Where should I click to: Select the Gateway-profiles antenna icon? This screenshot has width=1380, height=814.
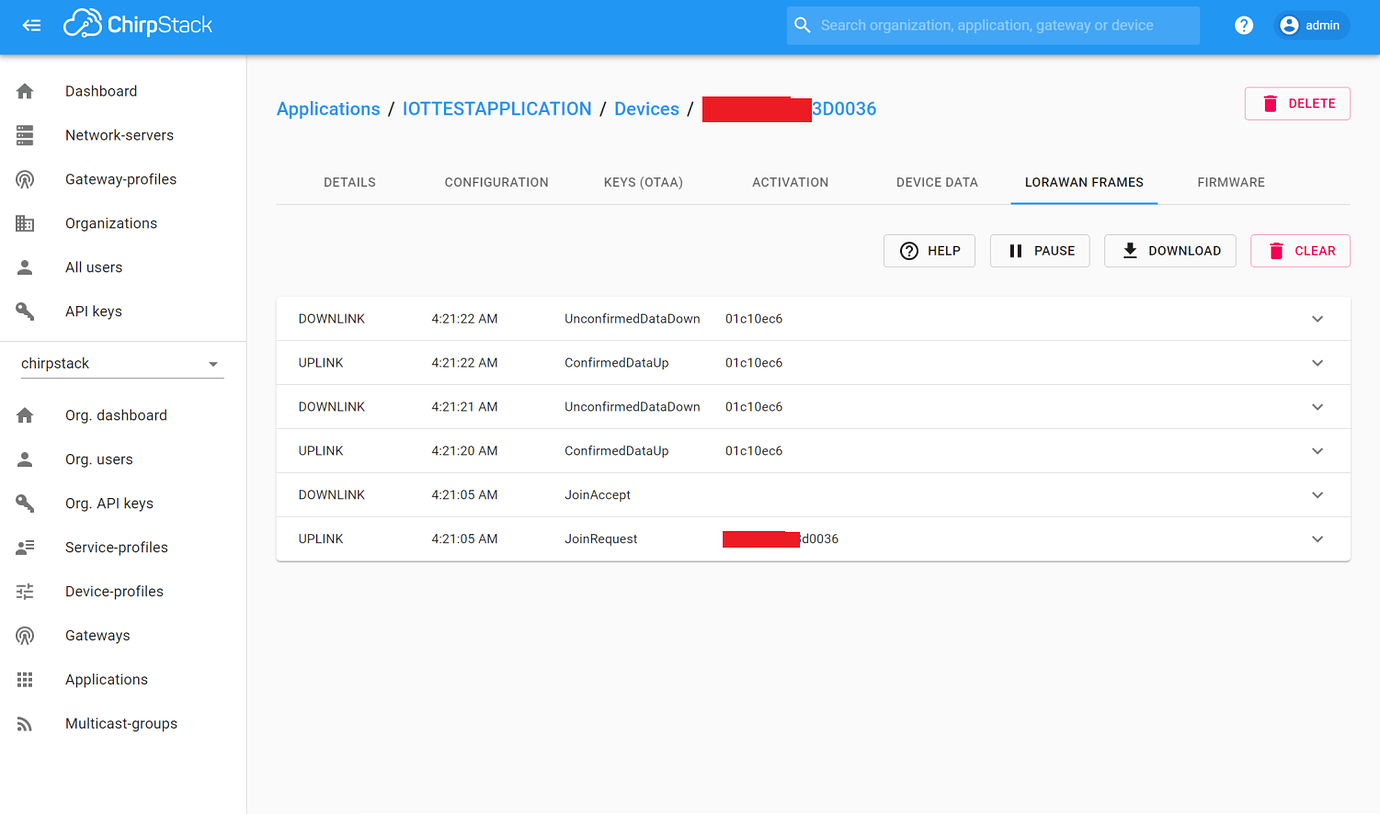click(25, 179)
